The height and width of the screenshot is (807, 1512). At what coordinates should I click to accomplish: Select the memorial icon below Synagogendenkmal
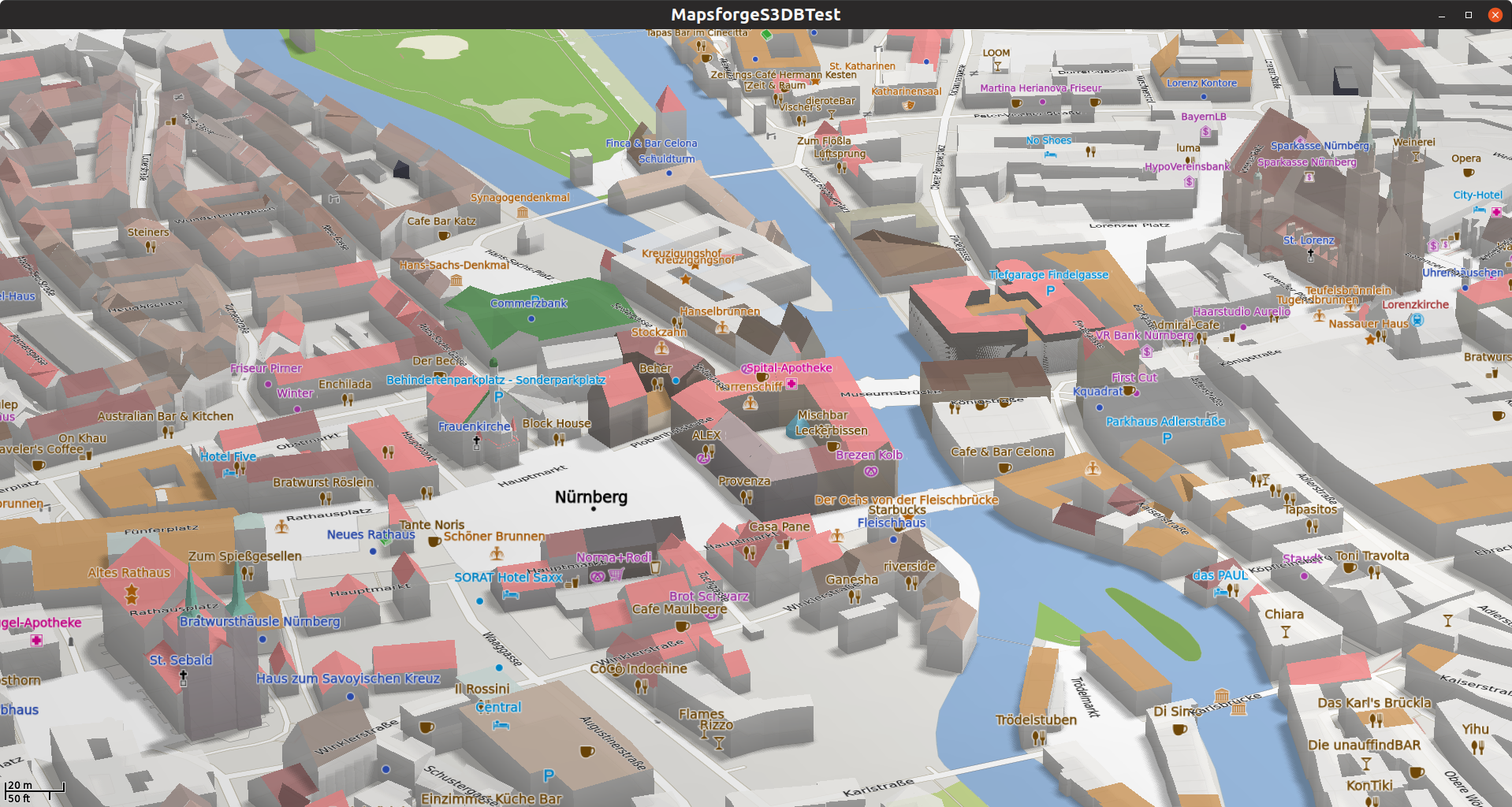[x=522, y=212]
